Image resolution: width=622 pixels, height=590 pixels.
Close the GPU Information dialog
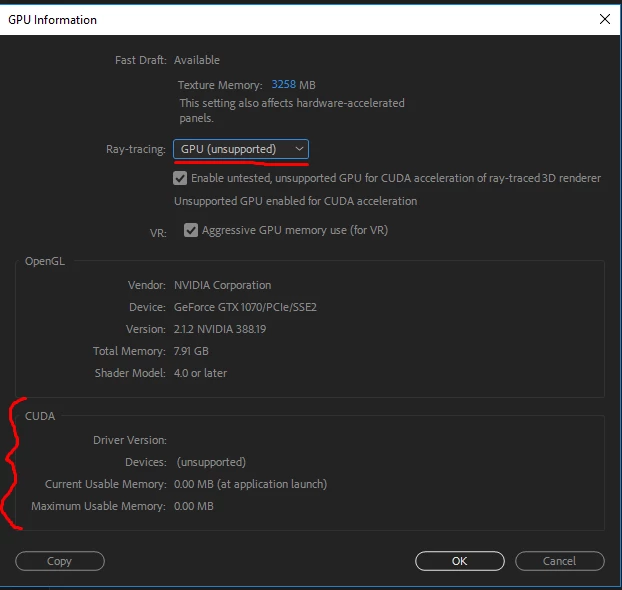click(605, 19)
